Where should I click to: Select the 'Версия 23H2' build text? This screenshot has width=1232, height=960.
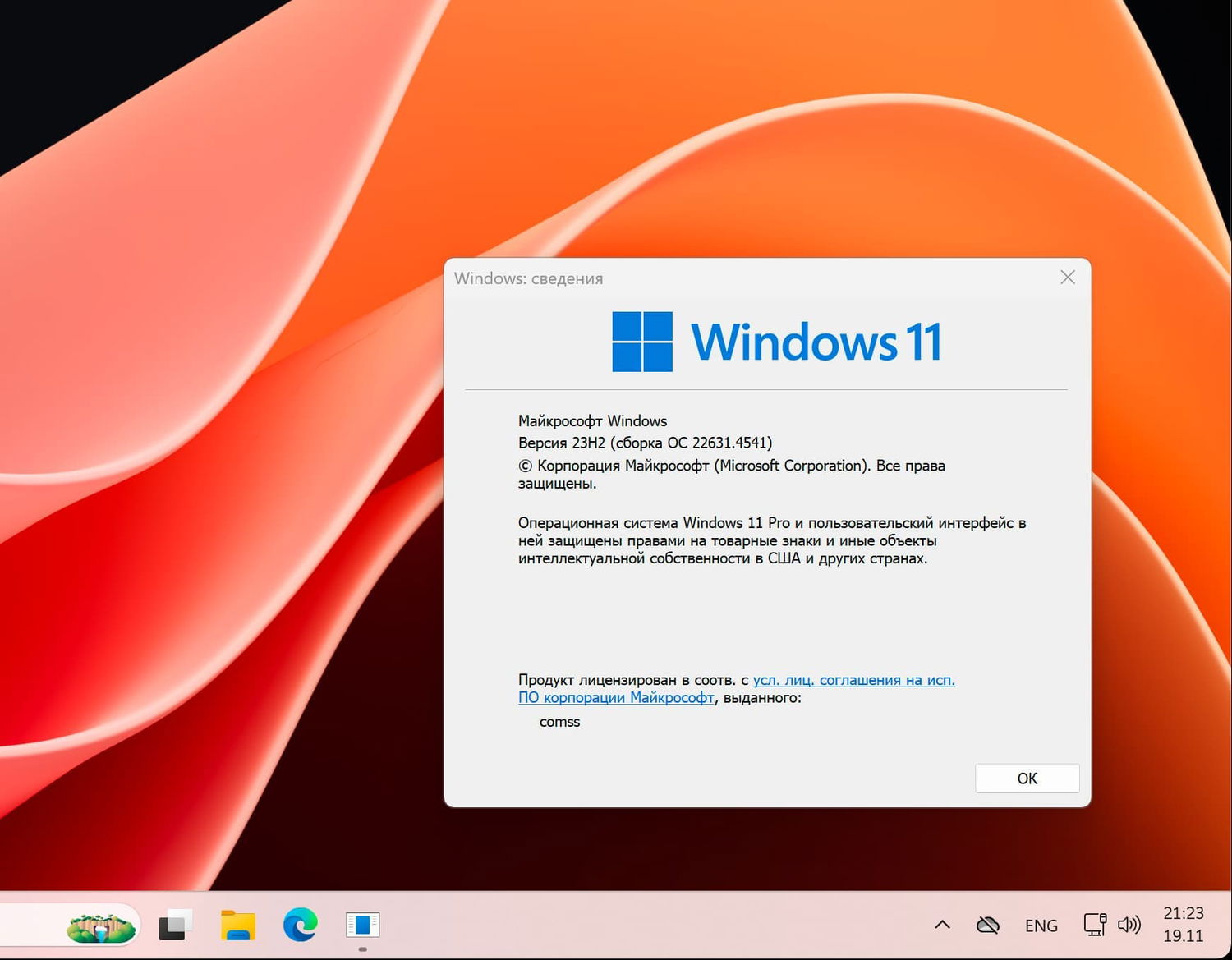(x=646, y=442)
